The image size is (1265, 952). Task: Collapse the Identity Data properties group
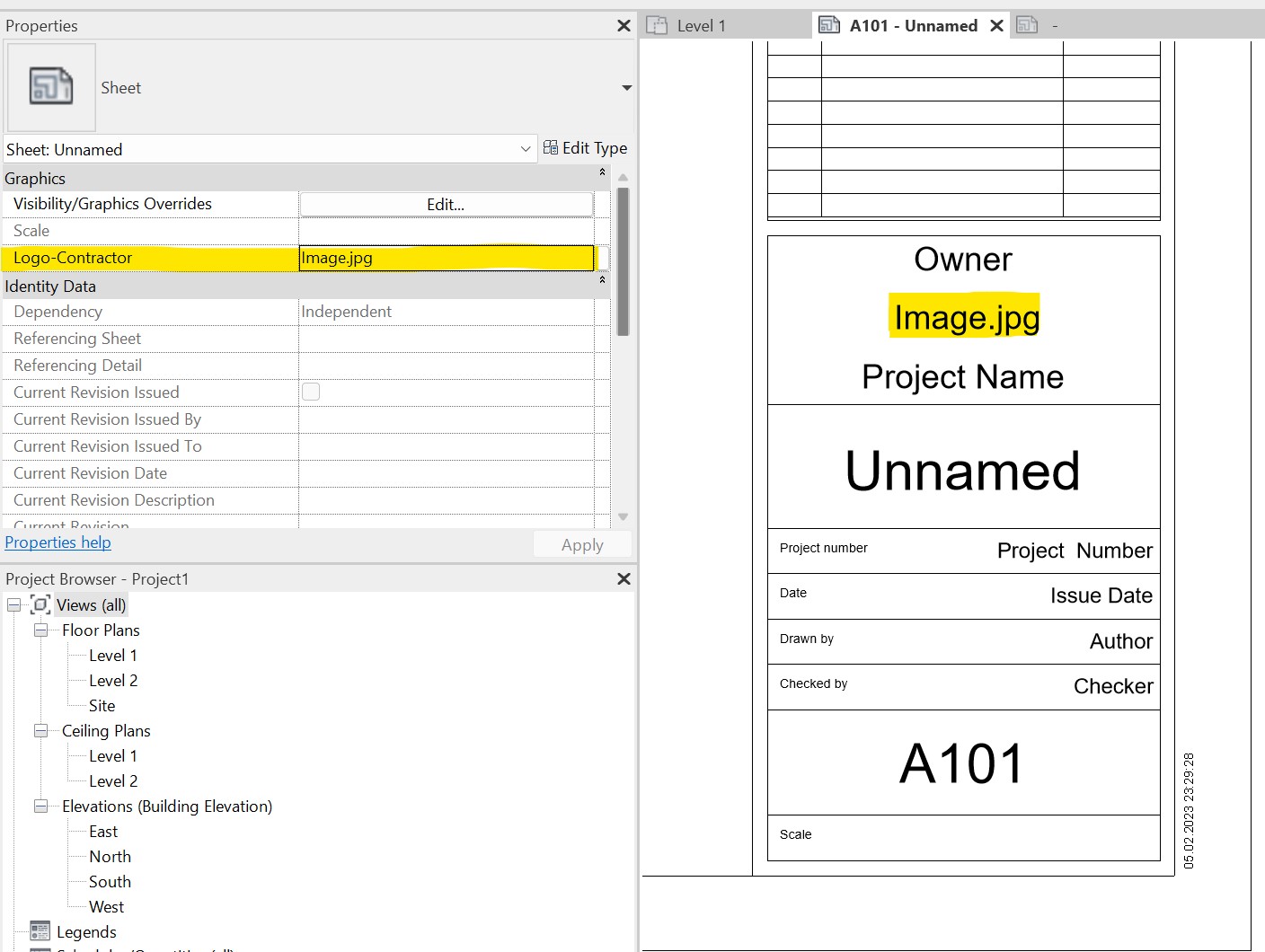602,279
